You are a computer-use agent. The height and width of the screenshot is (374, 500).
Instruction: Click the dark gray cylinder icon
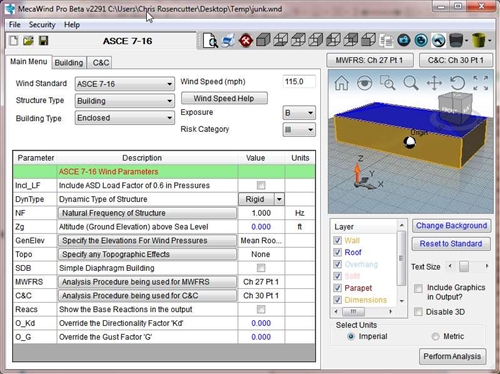point(456,41)
